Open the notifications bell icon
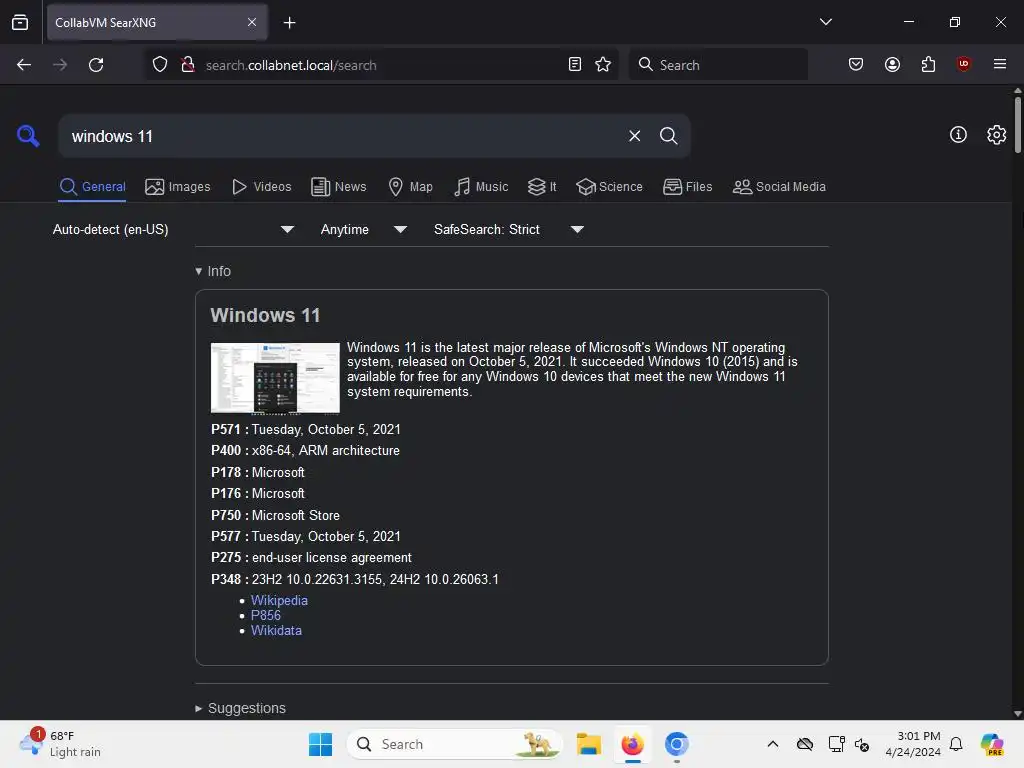 (x=956, y=744)
